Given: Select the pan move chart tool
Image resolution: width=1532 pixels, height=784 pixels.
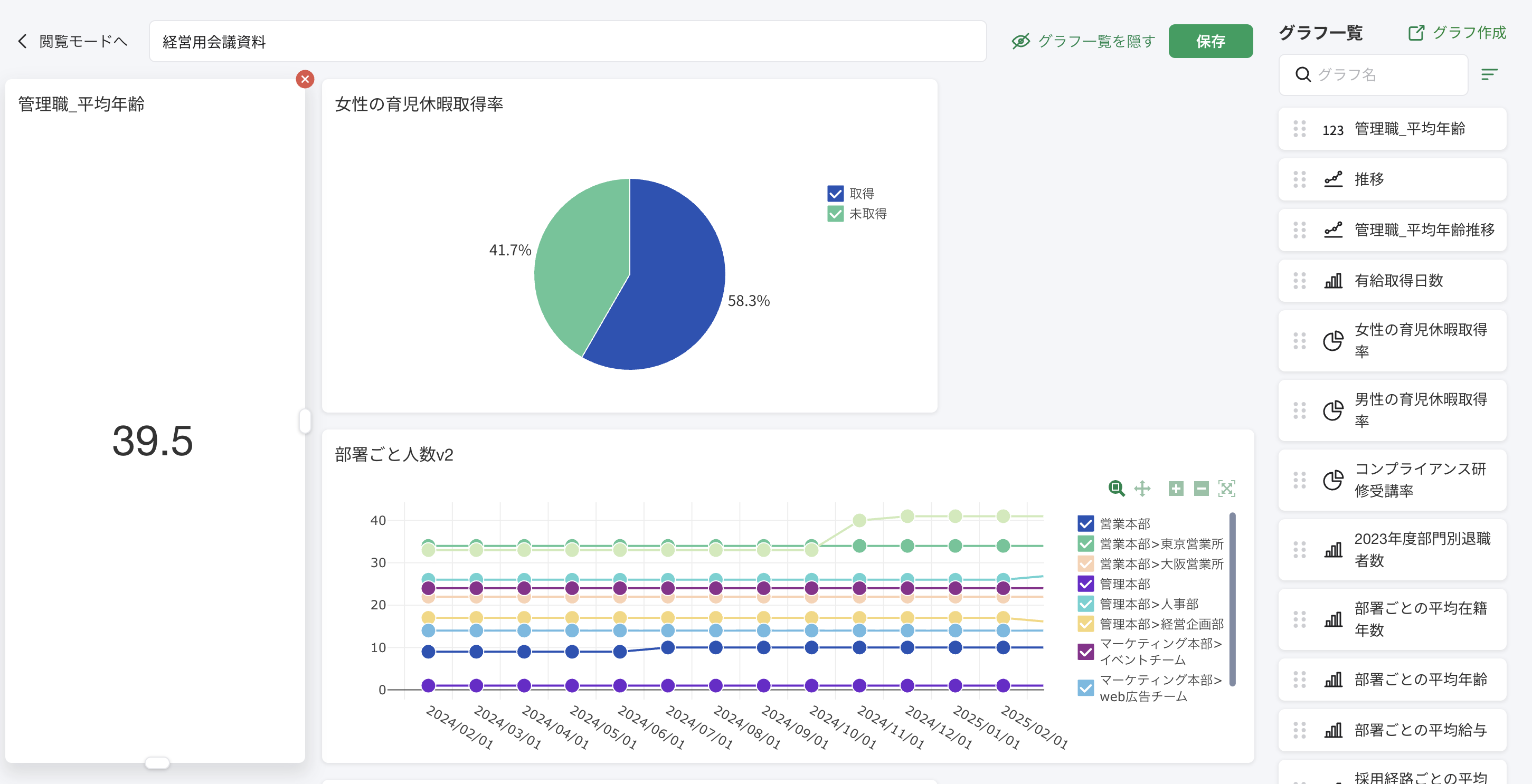Looking at the screenshot, I should 1142,489.
